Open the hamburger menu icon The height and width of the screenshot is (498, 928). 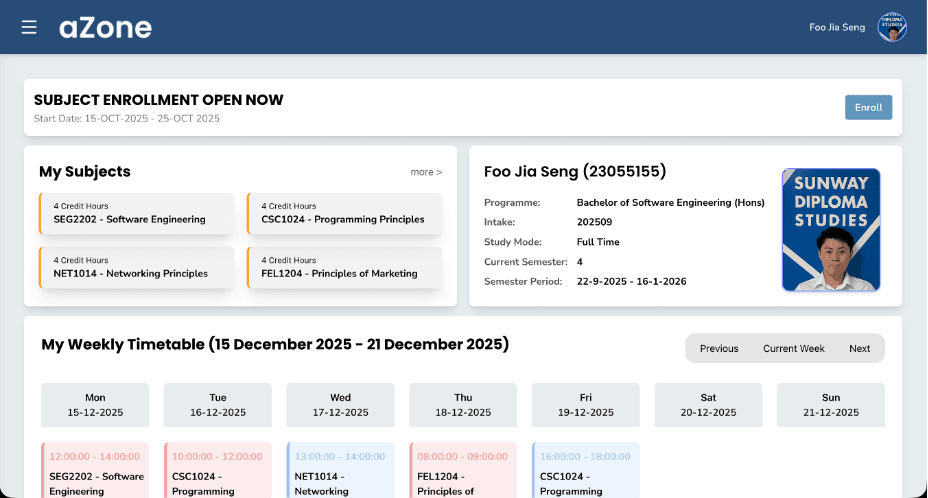[29, 27]
